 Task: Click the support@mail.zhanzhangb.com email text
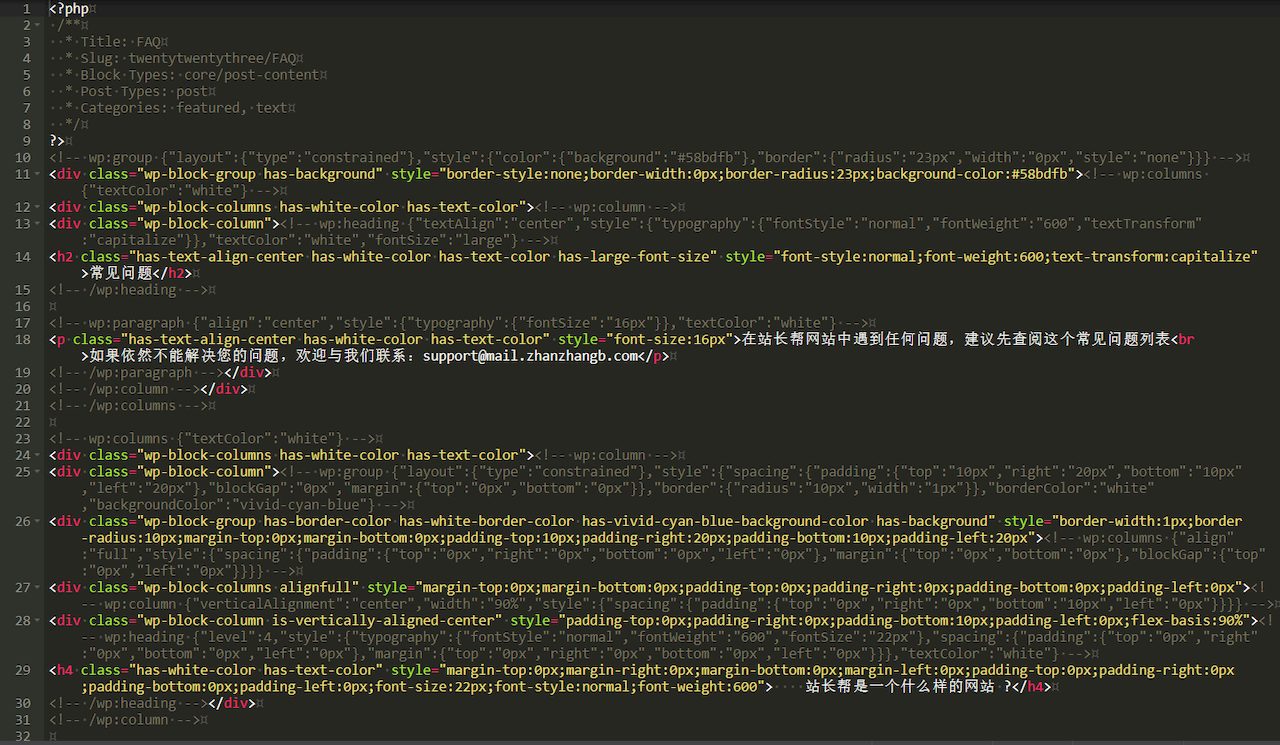530,356
